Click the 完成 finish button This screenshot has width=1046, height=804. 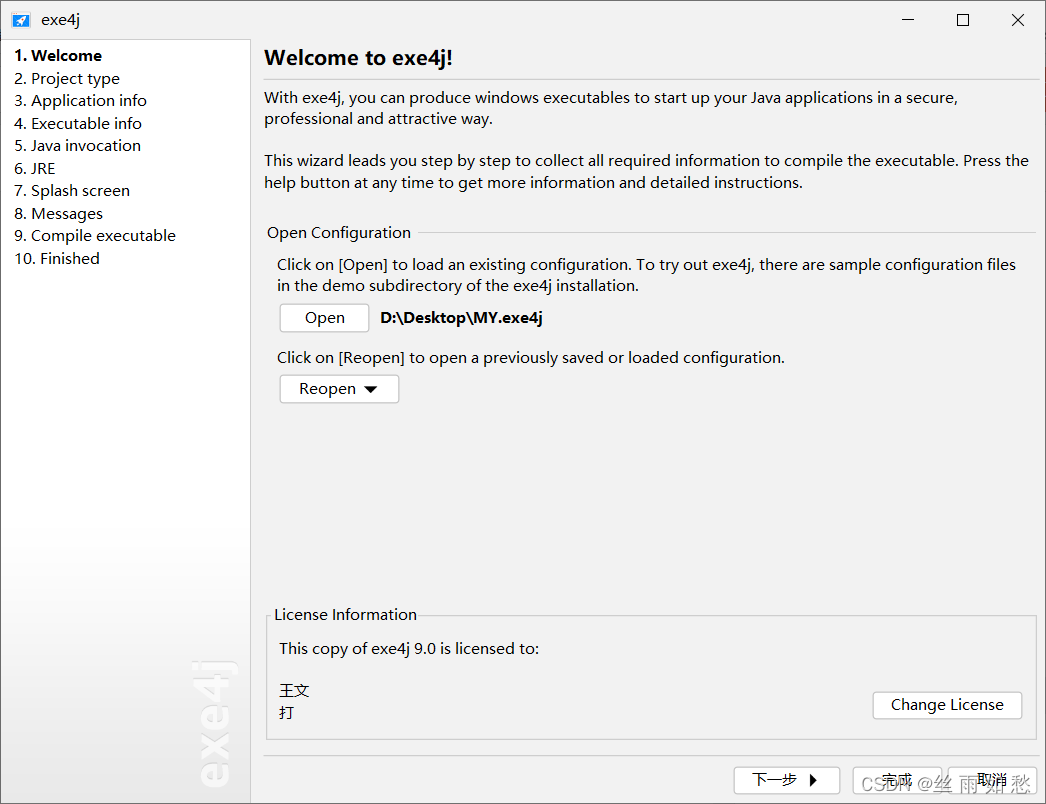click(897, 780)
